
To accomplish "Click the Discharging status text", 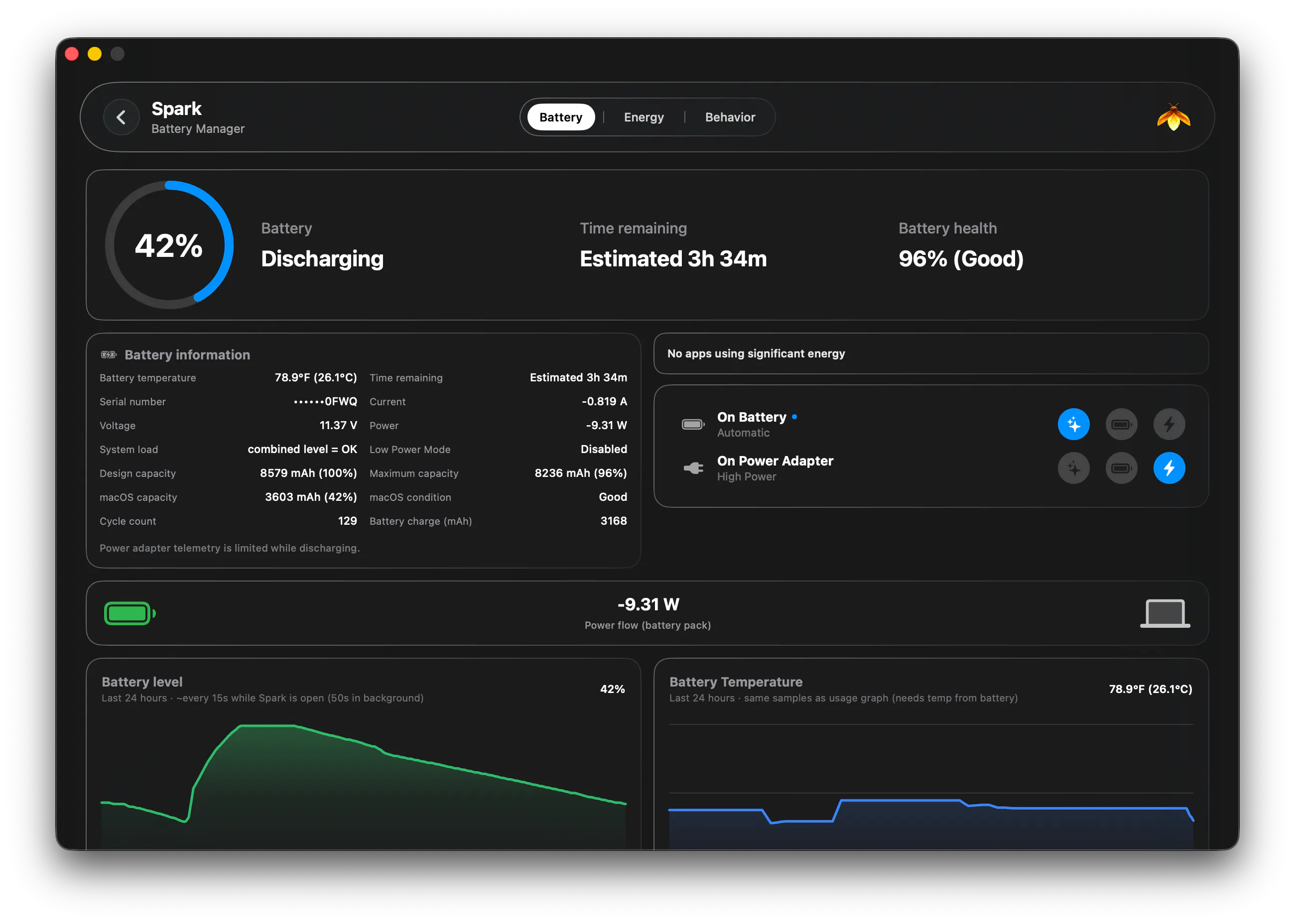I will coord(322,259).
